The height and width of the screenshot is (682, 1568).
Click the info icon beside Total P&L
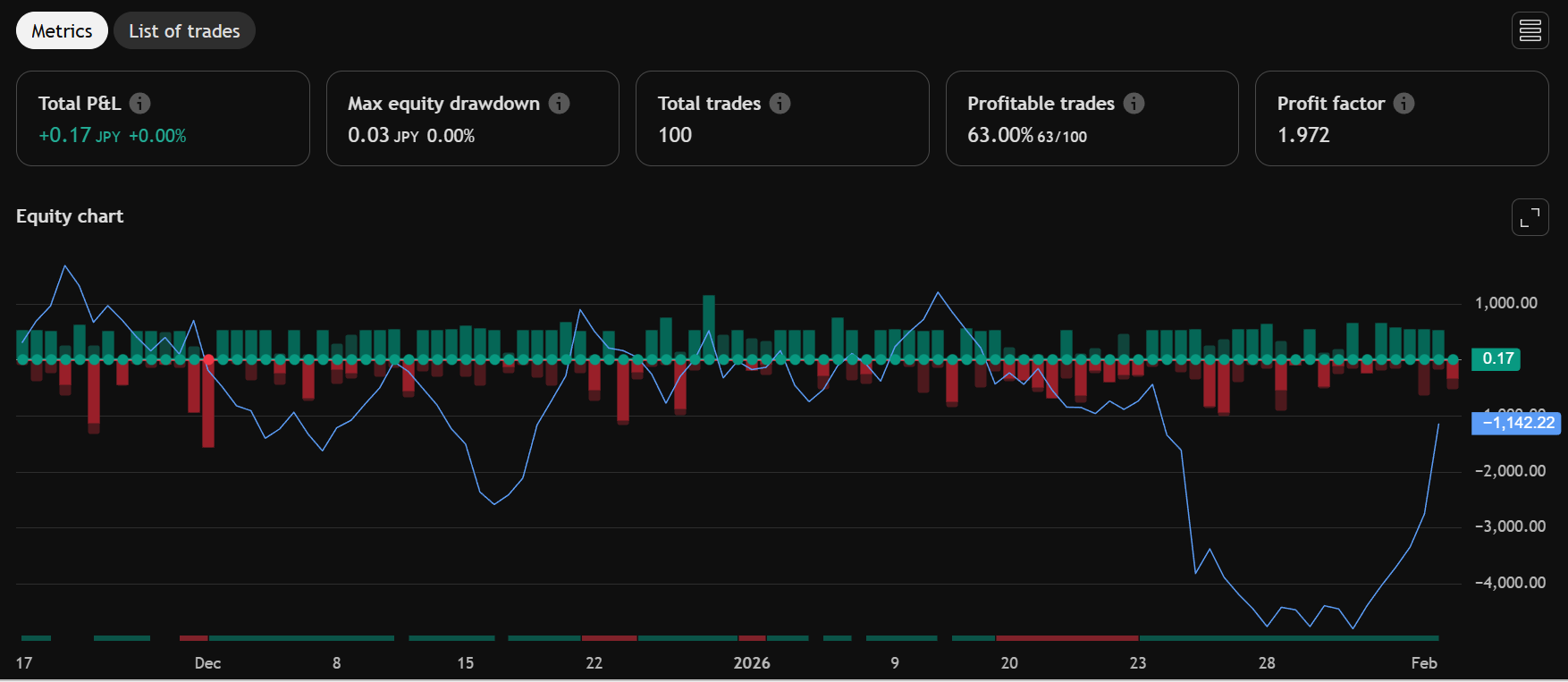click(x=139, y=104)
